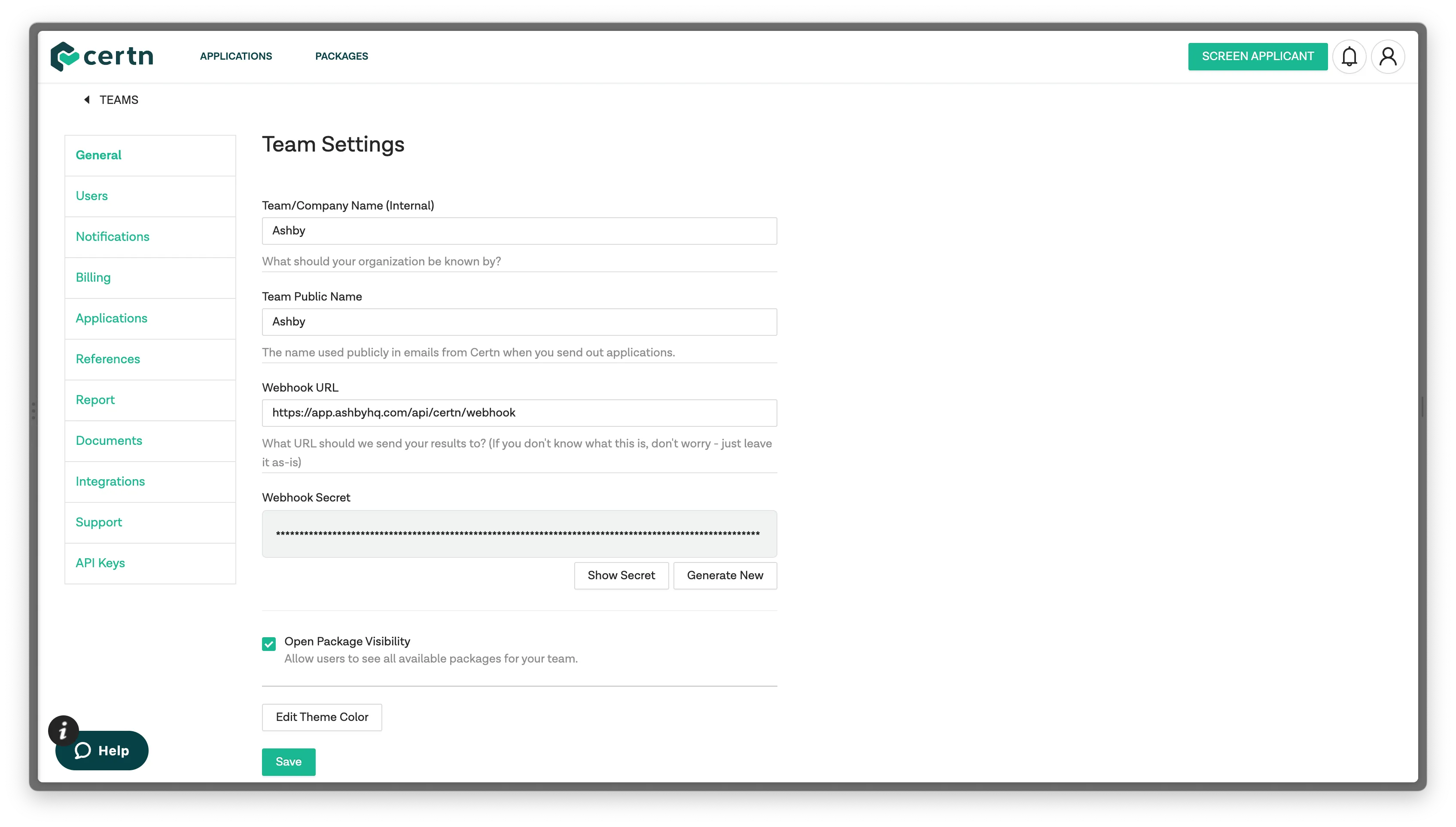
Task: Click the back arrow beside TEAMS
Action: point(87,100)
